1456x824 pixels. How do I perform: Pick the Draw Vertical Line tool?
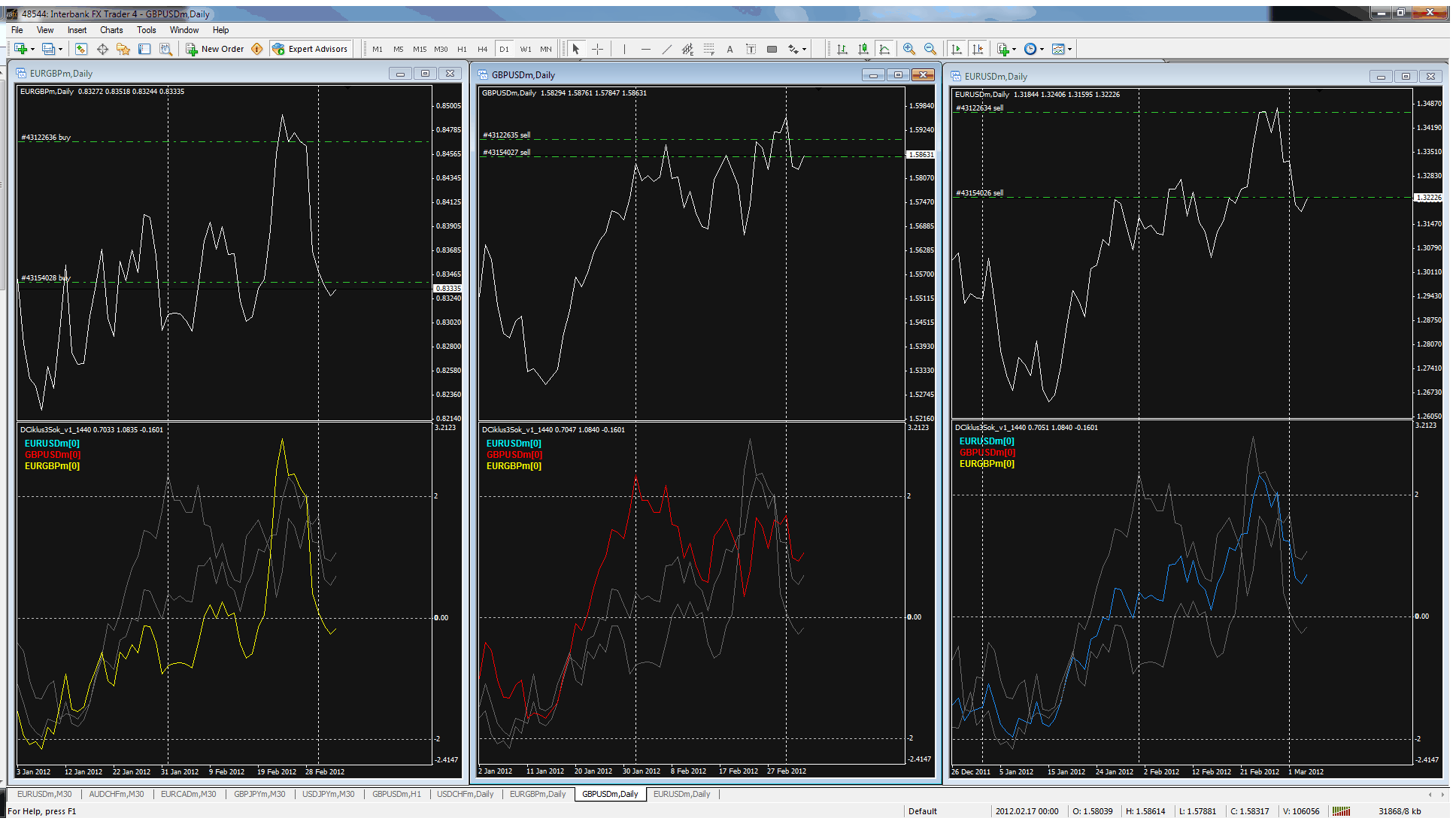click(x=624, y=49)
